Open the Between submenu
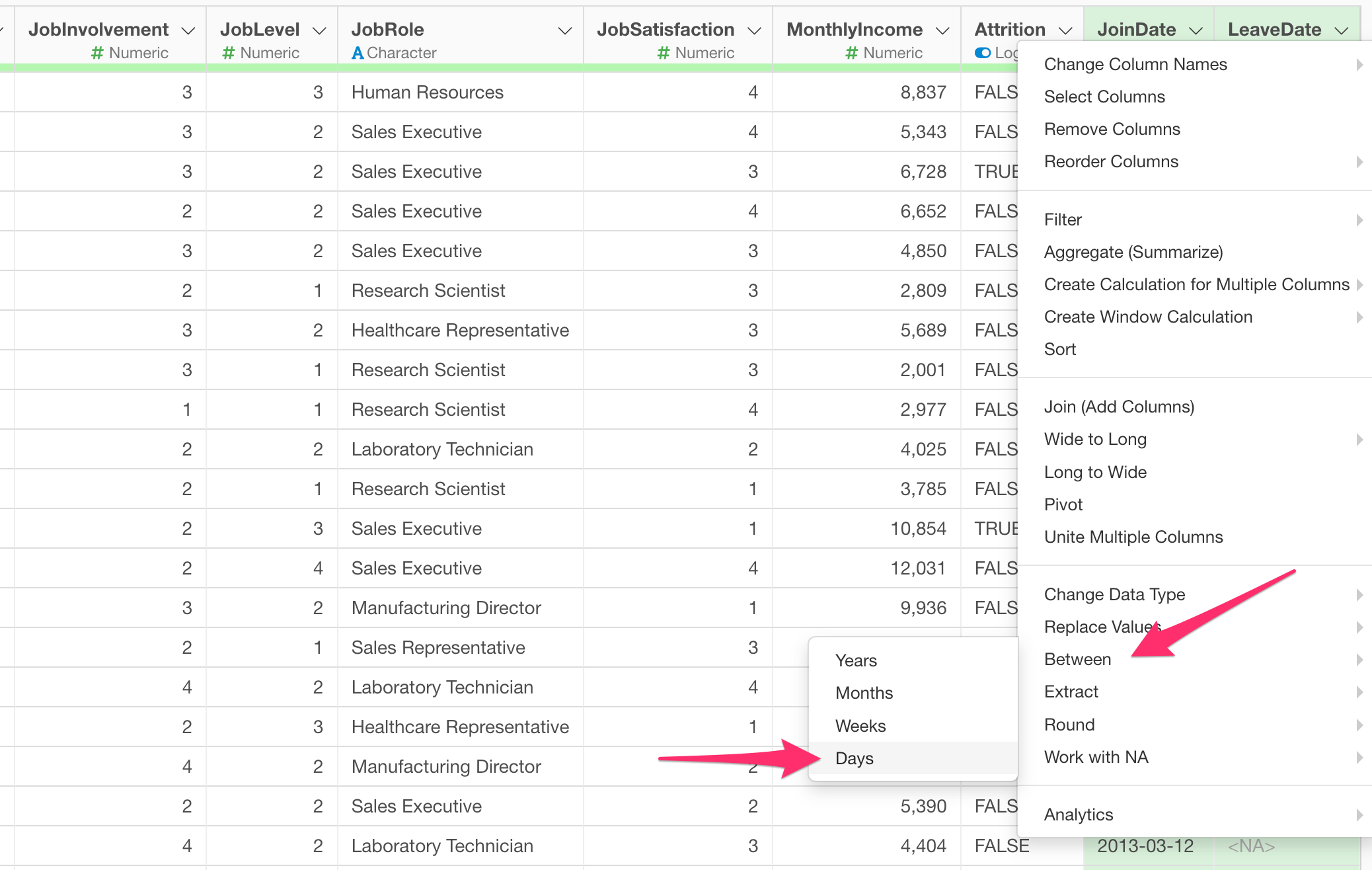The height and width of the screenshot is (870, 1372). 1195,659
